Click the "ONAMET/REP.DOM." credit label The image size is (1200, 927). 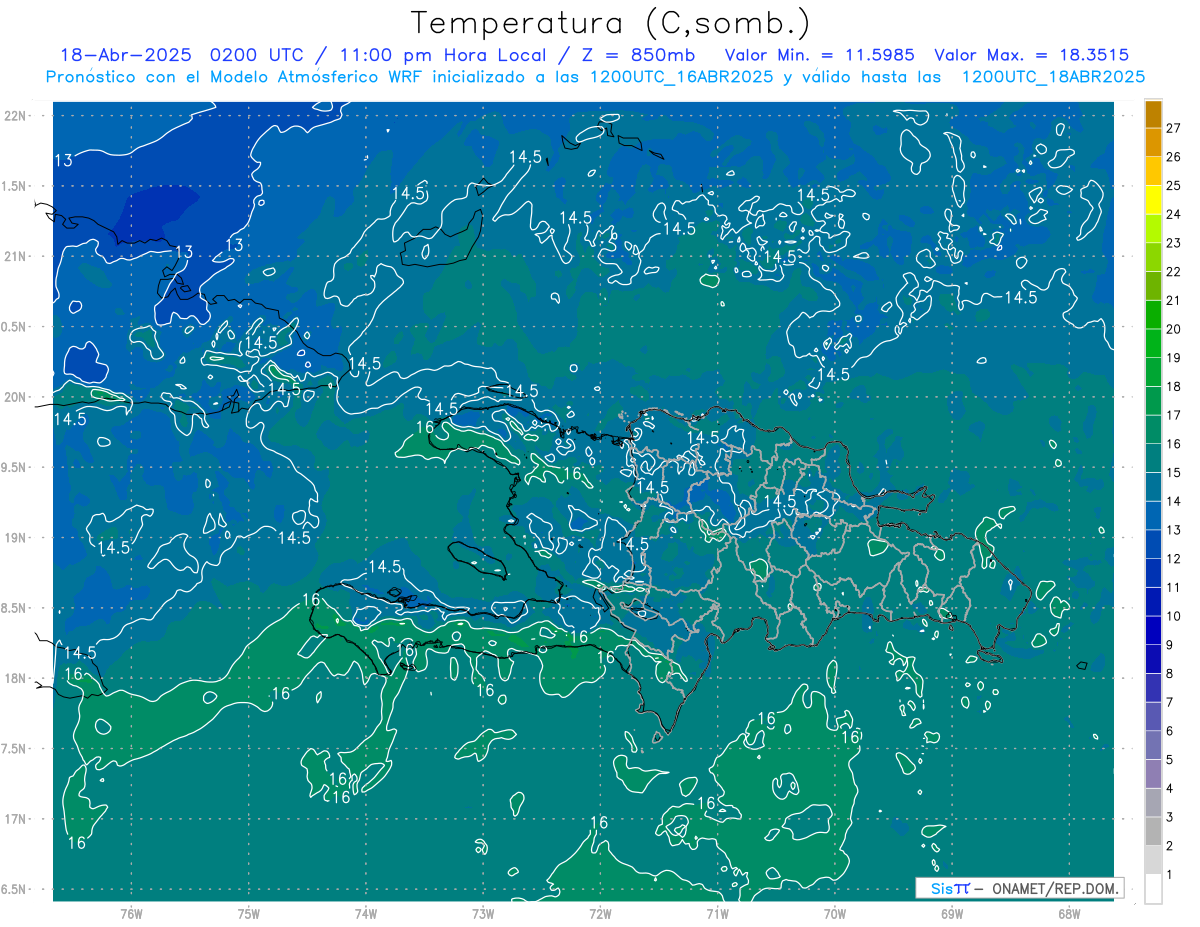1054,888
